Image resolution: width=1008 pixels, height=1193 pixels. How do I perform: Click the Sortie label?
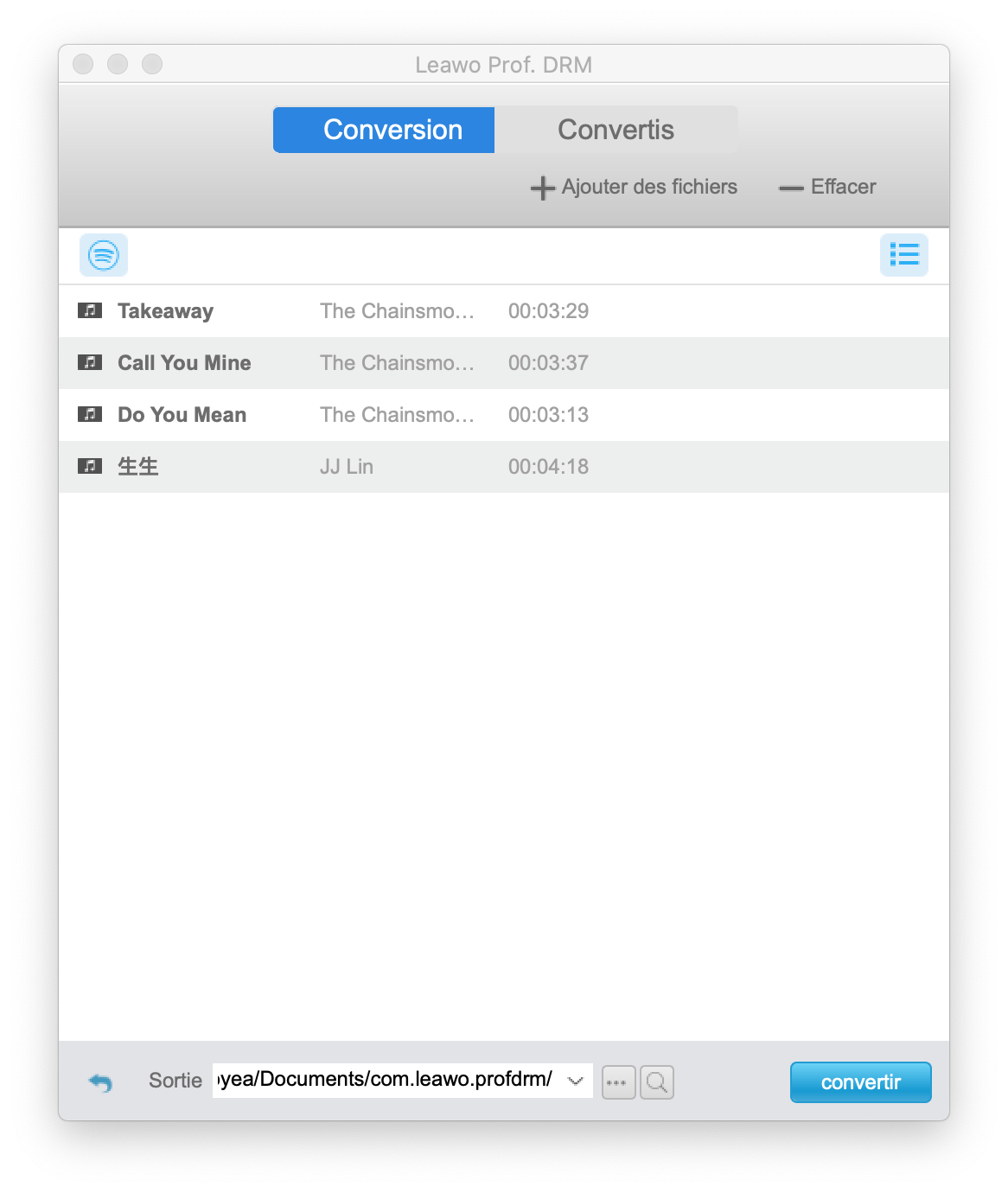[175, 1081]
